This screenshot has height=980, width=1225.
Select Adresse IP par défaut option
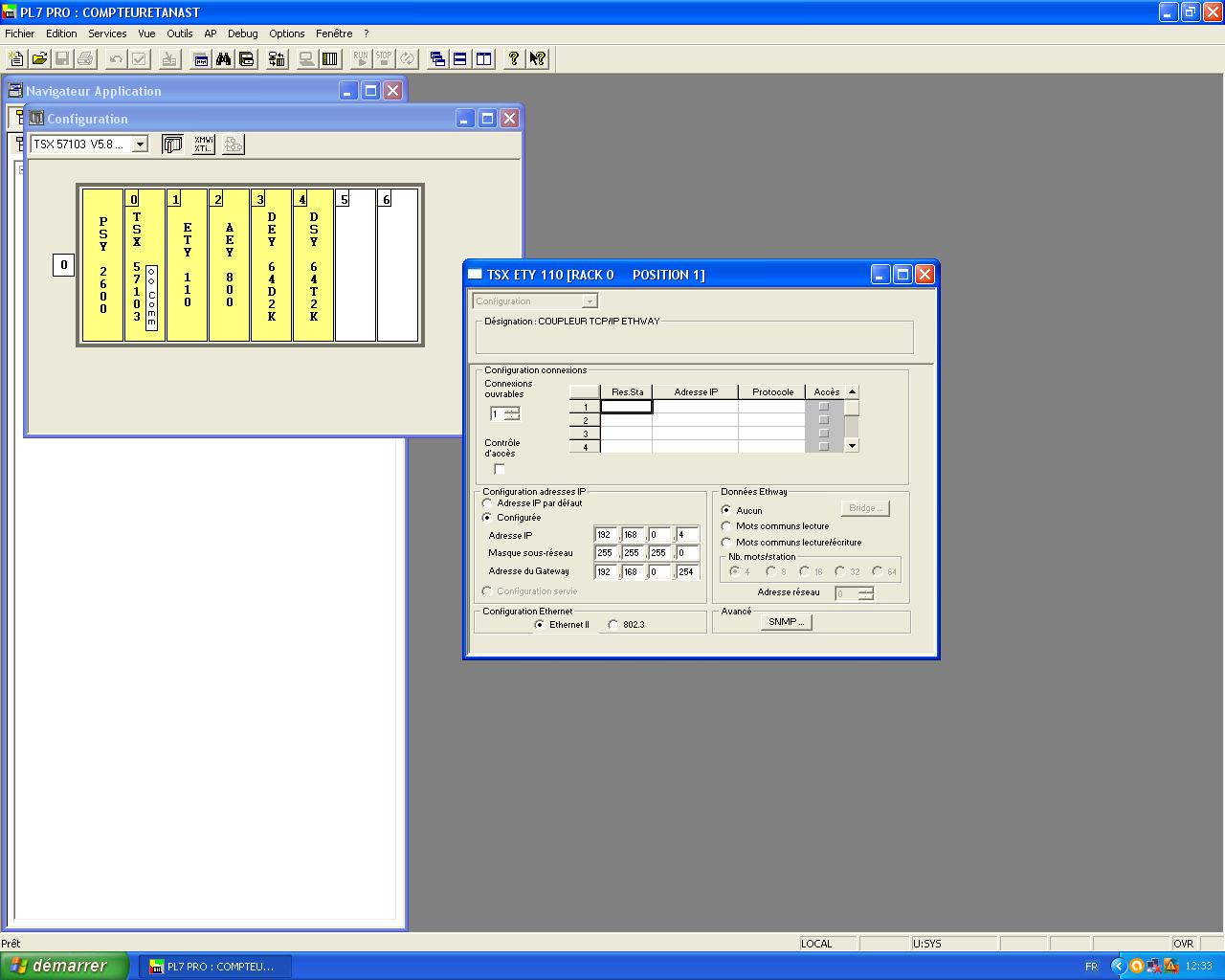click(487, 503)
